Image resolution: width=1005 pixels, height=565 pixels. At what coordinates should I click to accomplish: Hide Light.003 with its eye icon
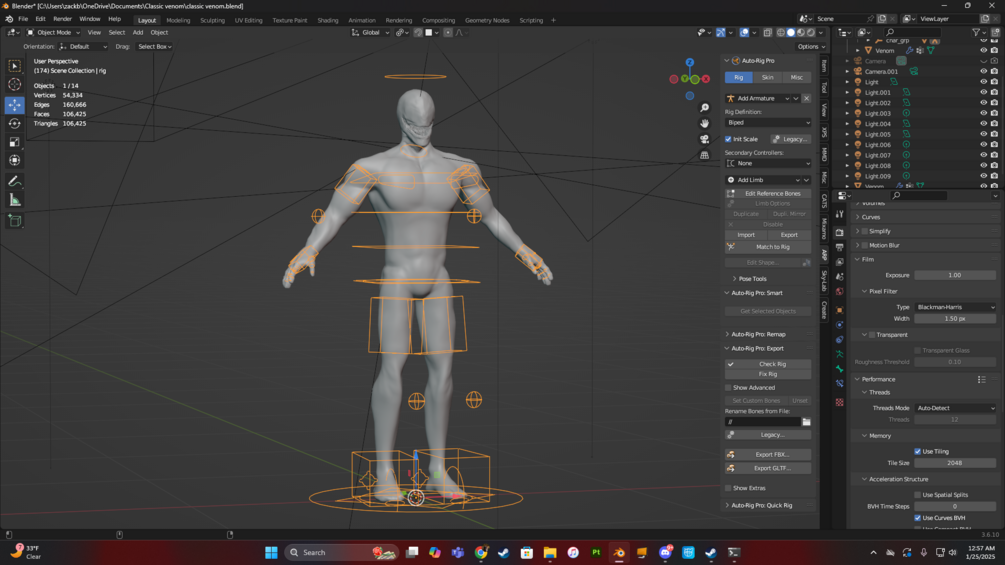[983, 113]
